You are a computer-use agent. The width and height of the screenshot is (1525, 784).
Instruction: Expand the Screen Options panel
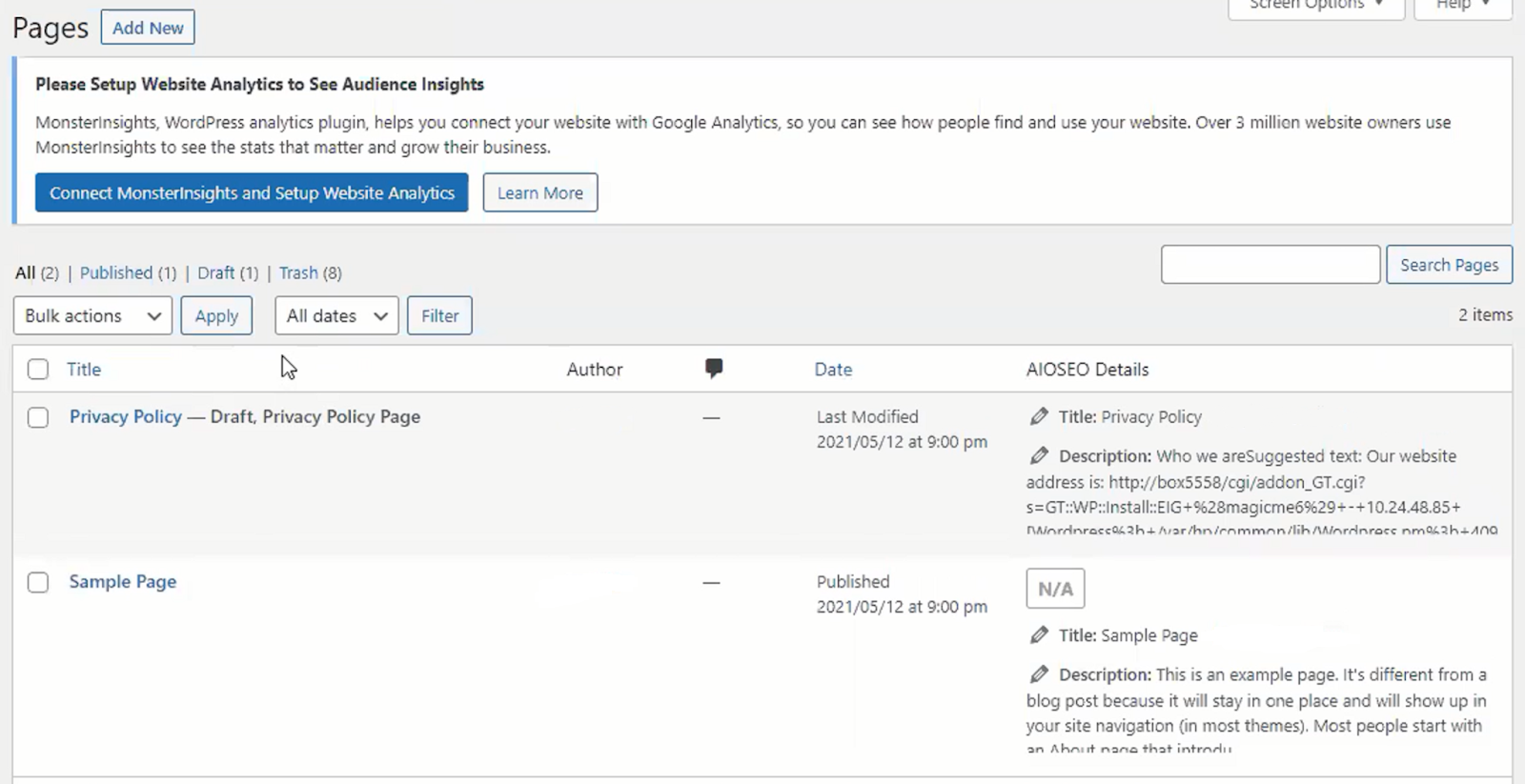point(1315,6)
